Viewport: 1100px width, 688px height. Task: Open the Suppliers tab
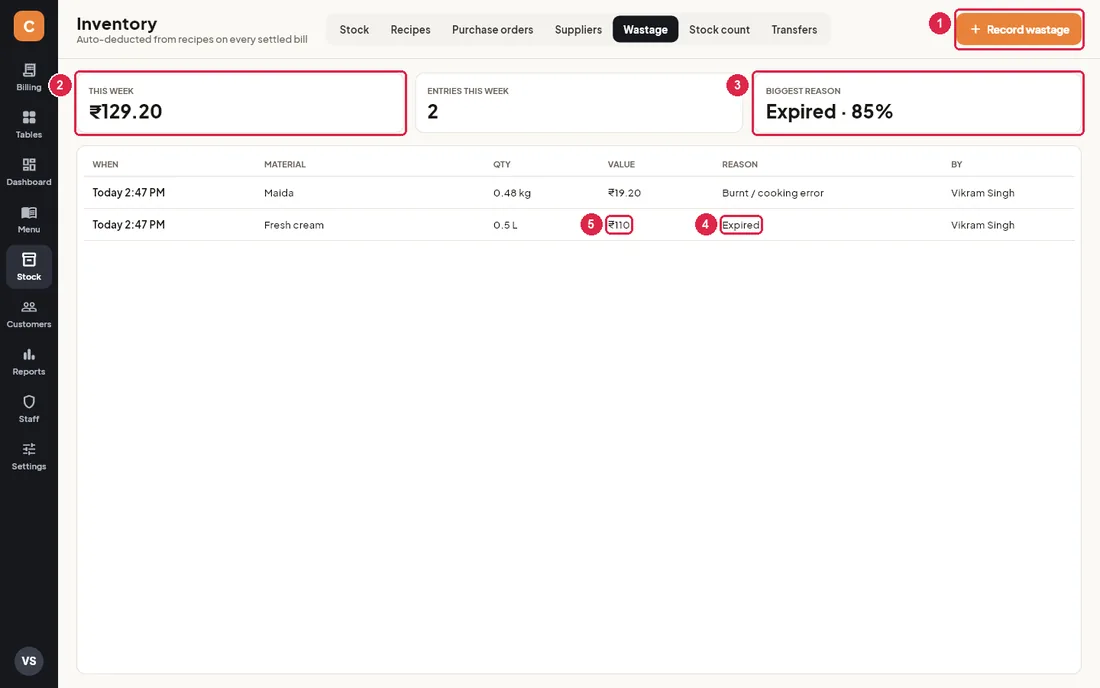[x=578, y=29]
